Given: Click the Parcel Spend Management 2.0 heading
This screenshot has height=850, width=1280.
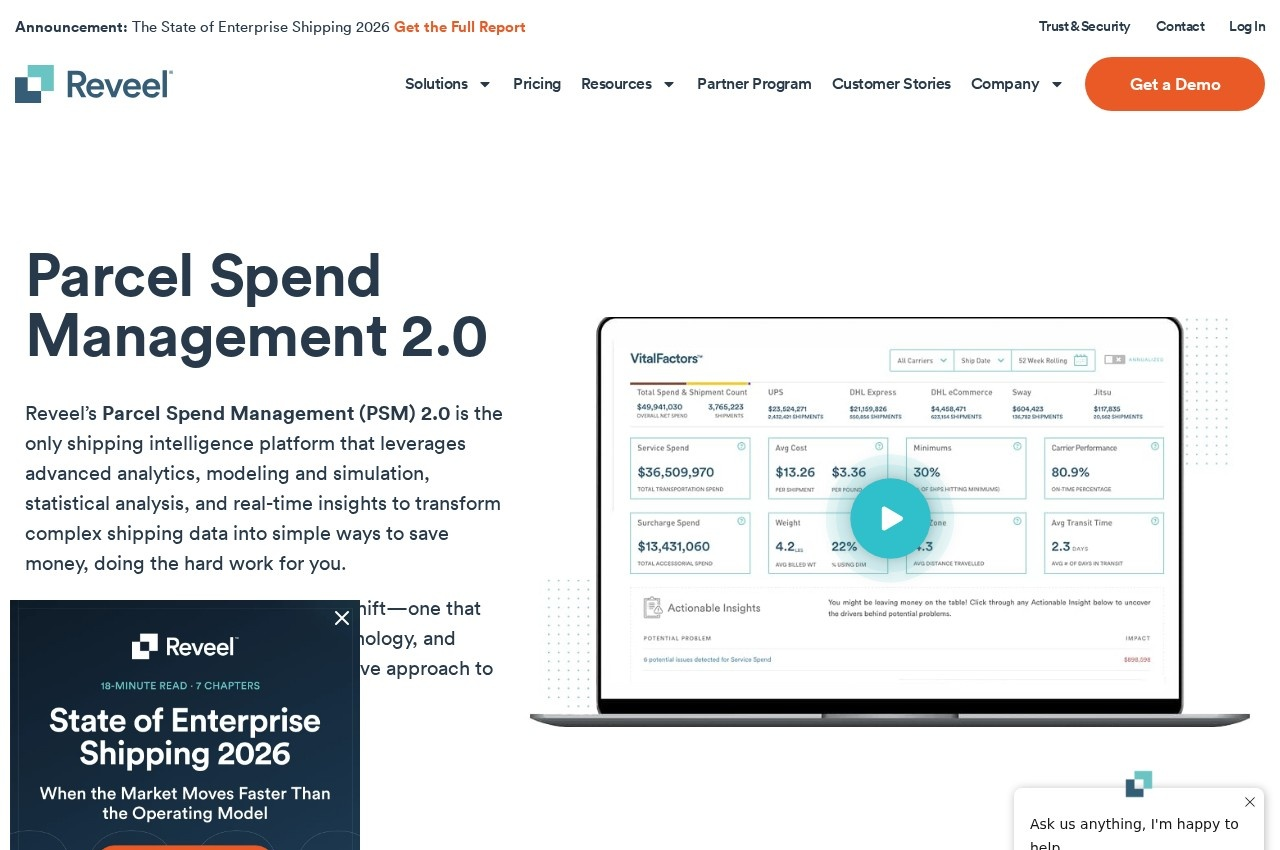Looking at the screenshot, I should [256, 305].
